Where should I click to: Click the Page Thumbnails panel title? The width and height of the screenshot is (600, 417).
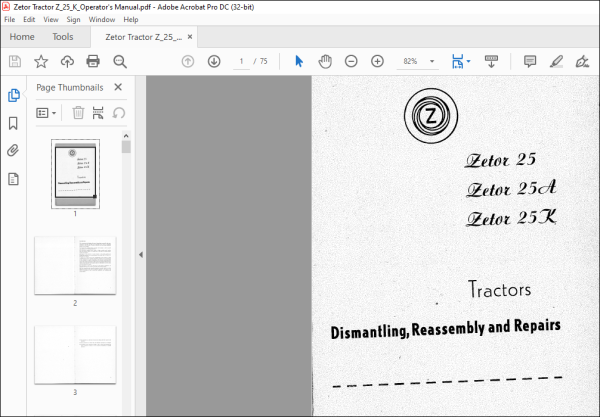(x=70, y=88)
